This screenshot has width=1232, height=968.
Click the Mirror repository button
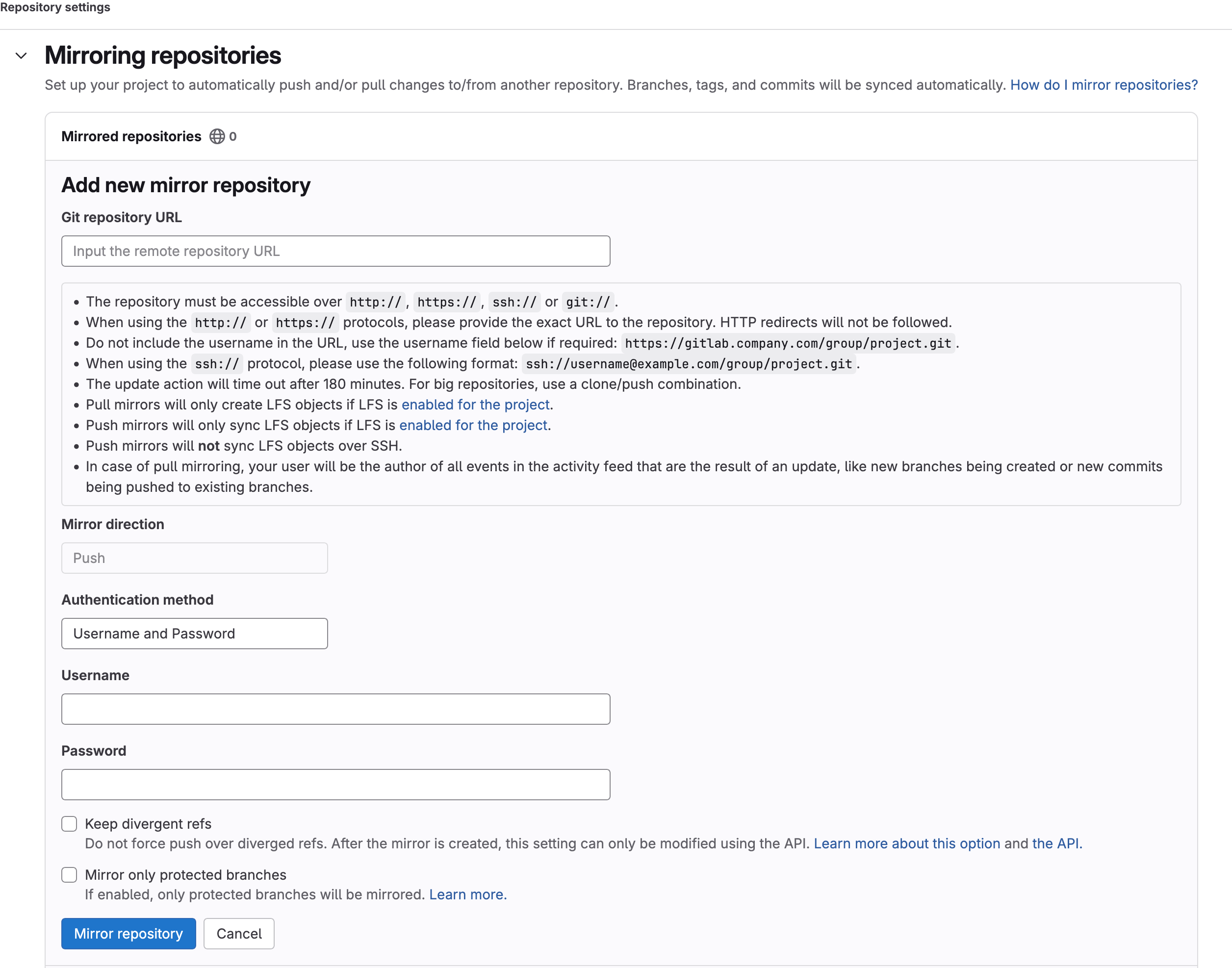click(x=128, y=933)
